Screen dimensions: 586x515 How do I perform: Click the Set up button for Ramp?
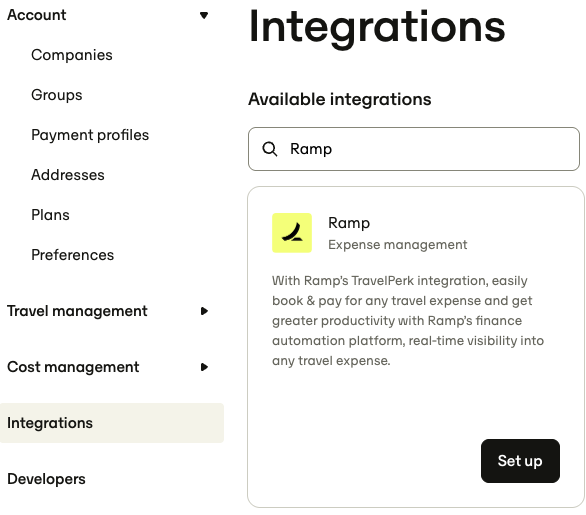520,461
